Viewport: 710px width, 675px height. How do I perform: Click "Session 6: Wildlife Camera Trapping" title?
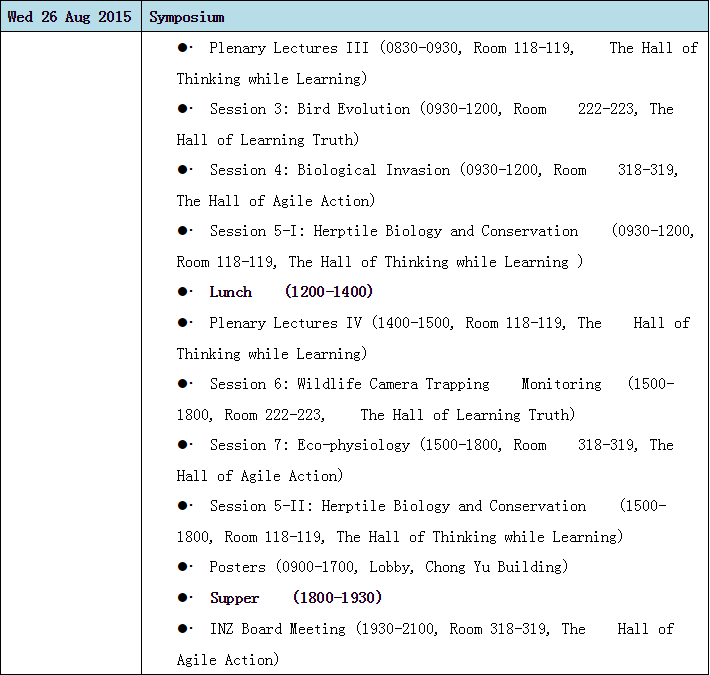(x=349, y=384)
